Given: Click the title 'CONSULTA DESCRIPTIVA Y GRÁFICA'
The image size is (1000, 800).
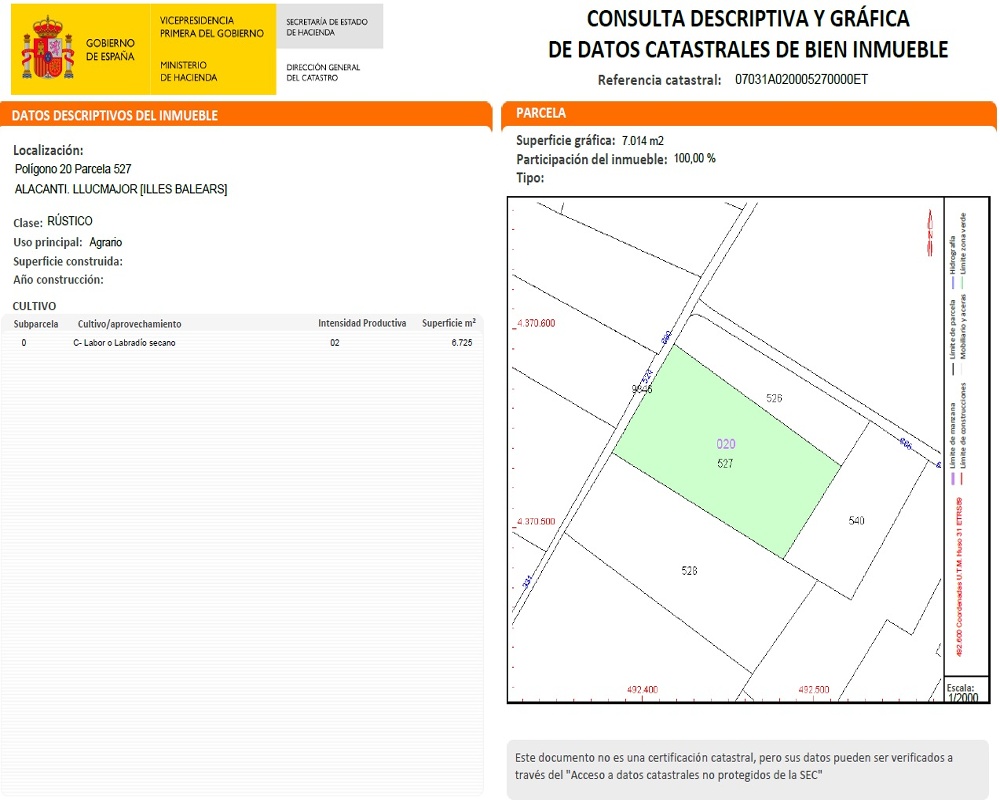Looking at the screenshot, I should 747,19.
